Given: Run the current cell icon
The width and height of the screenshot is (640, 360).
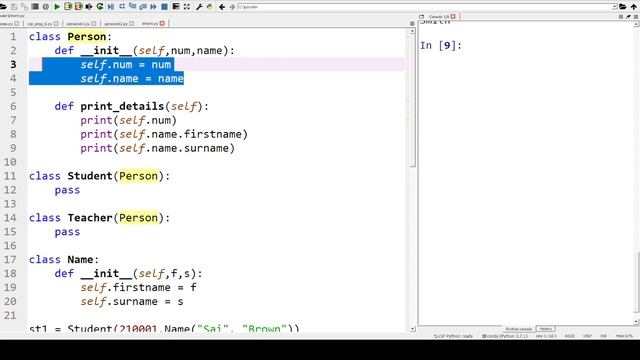Looking at the screenshot, I should [68, 7].
